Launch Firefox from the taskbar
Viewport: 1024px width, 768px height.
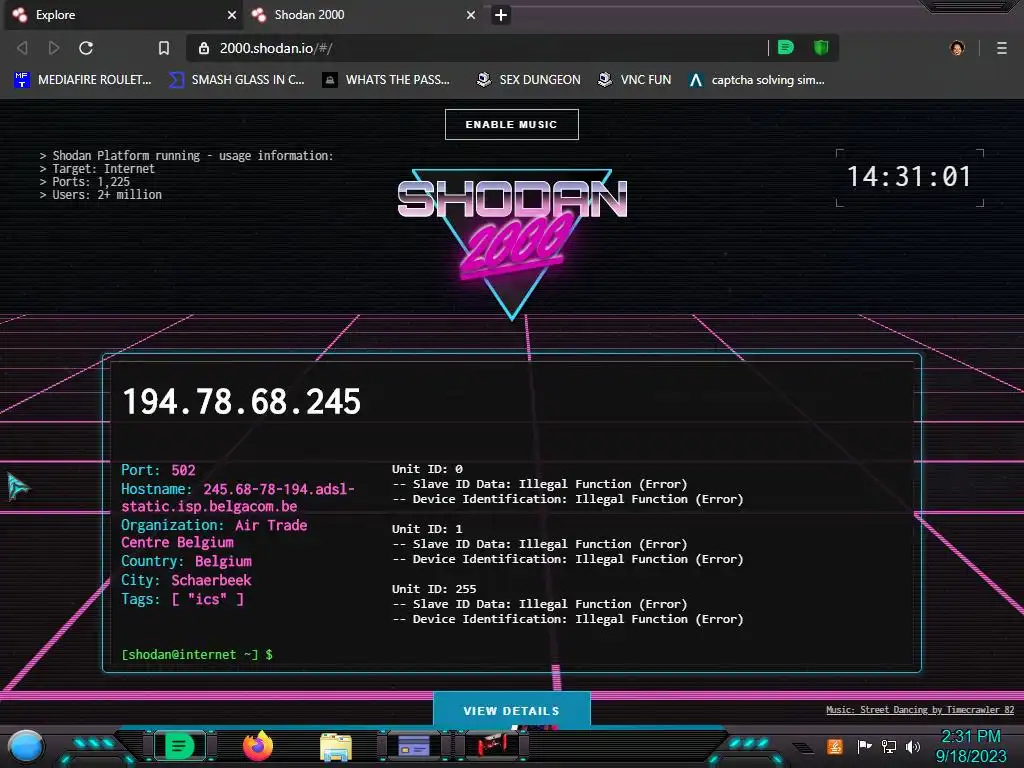click(x=258, y=746)
